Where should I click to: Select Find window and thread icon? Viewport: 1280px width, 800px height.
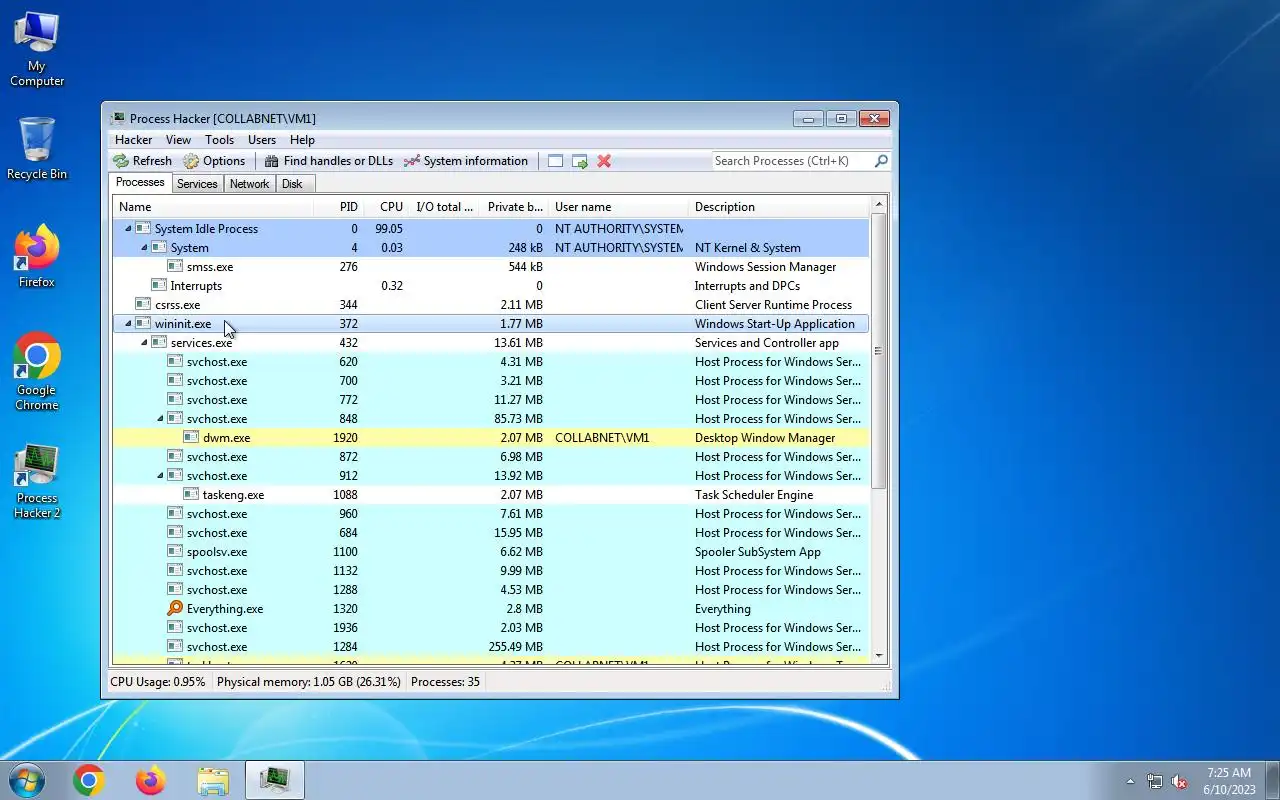pos(580,161)
